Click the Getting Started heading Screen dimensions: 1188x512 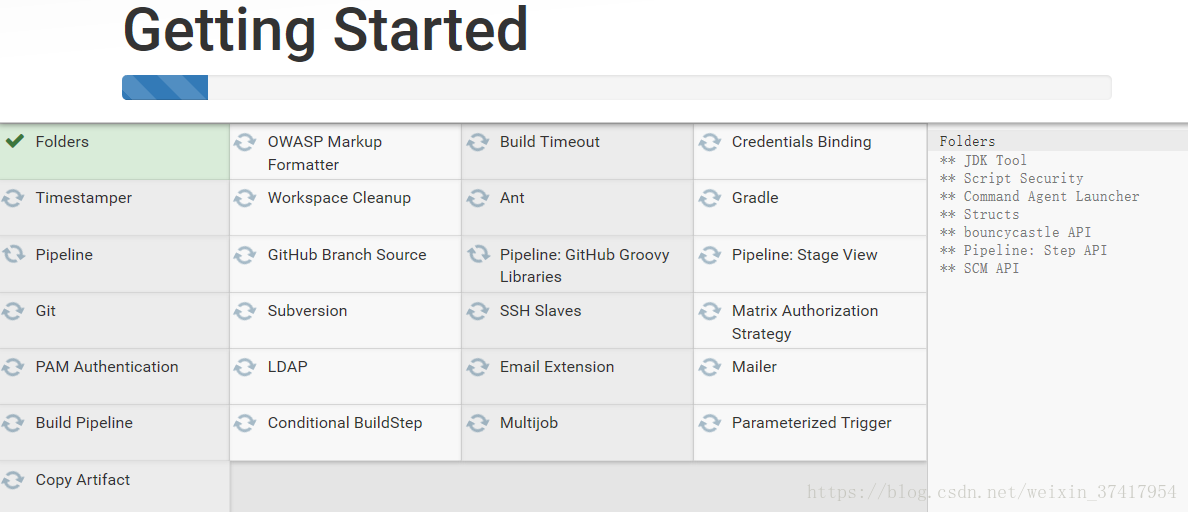pos(325,30)
